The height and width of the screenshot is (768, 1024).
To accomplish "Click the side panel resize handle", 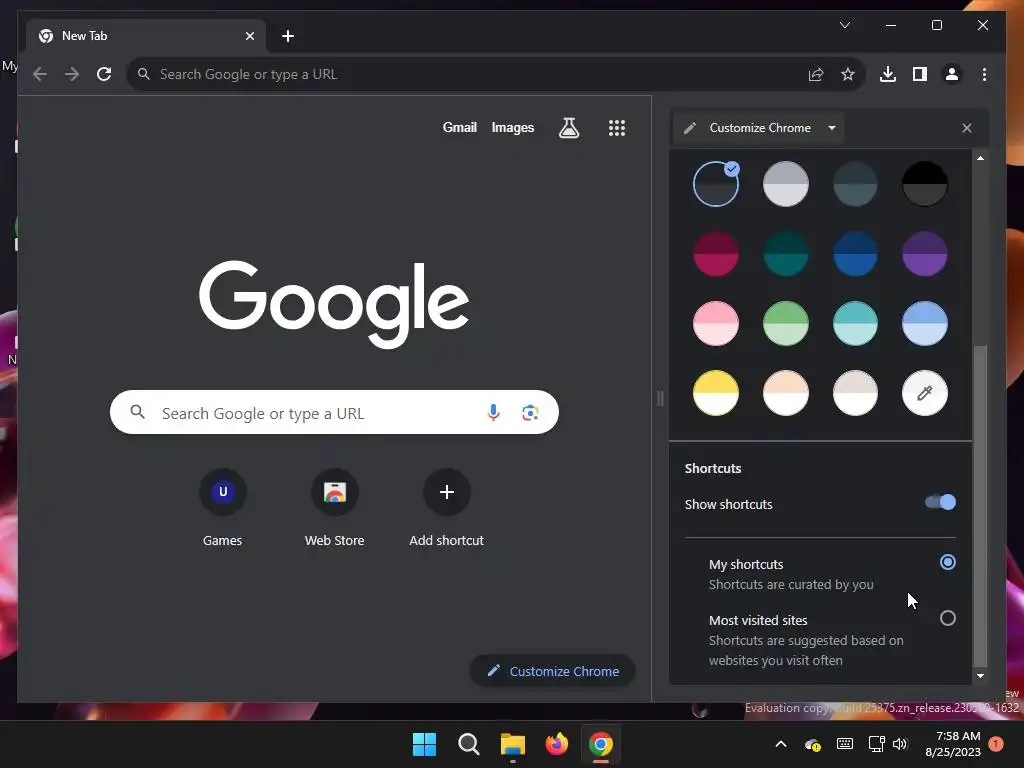I will pyautogui.click(x=660, y=398).
